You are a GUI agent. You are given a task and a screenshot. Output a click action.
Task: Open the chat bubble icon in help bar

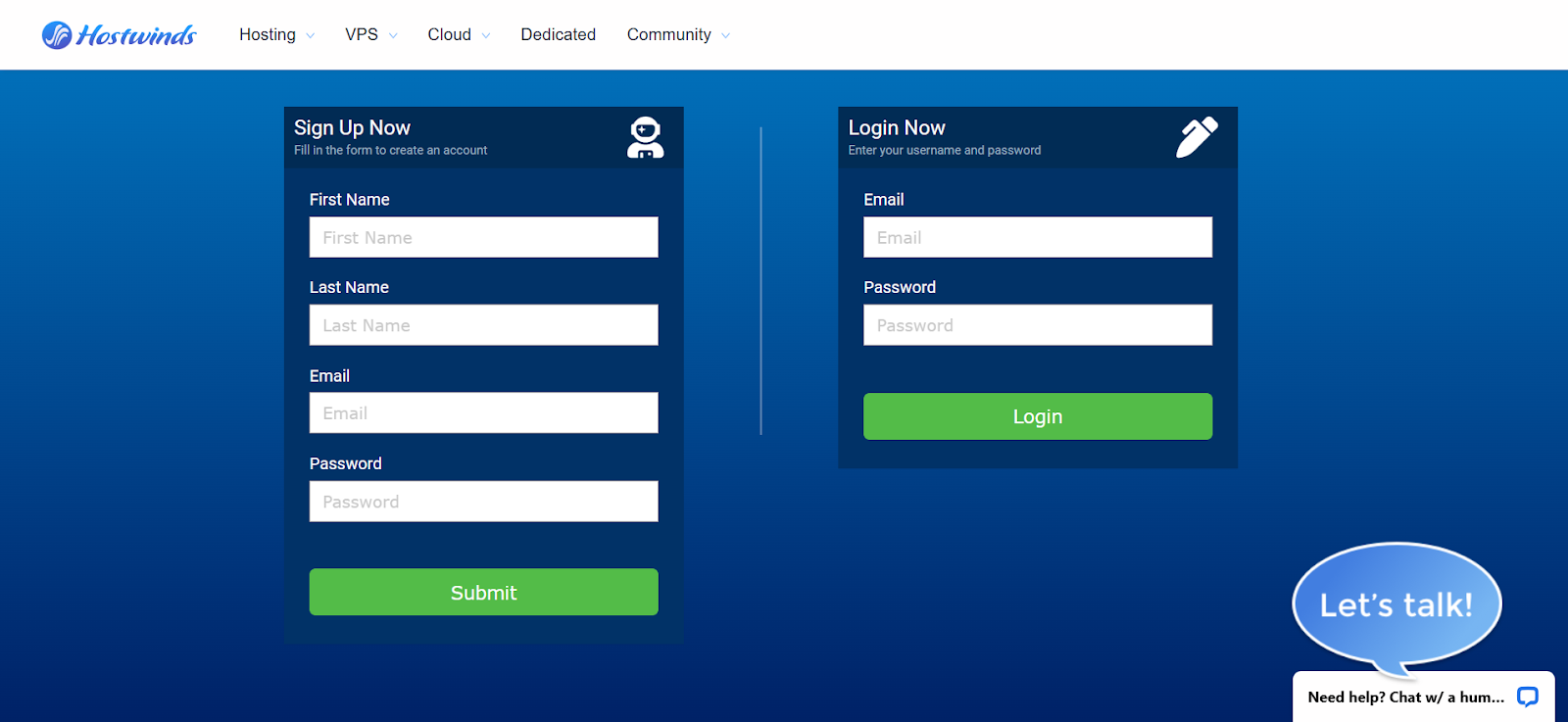point(1528,697)
